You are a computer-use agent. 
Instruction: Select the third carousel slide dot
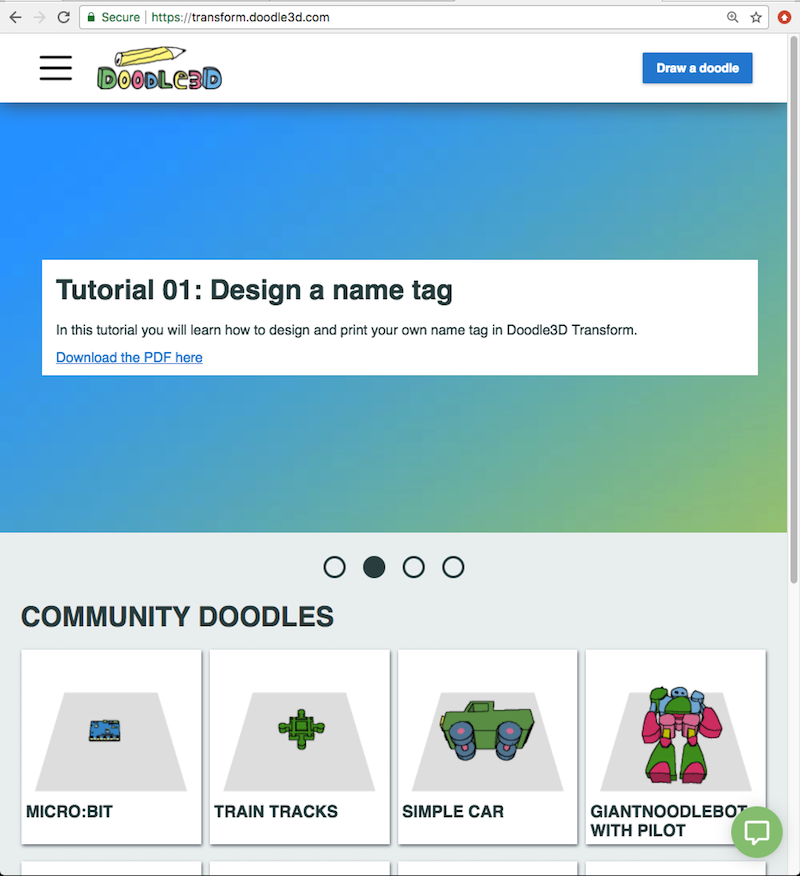coord(413,567)
